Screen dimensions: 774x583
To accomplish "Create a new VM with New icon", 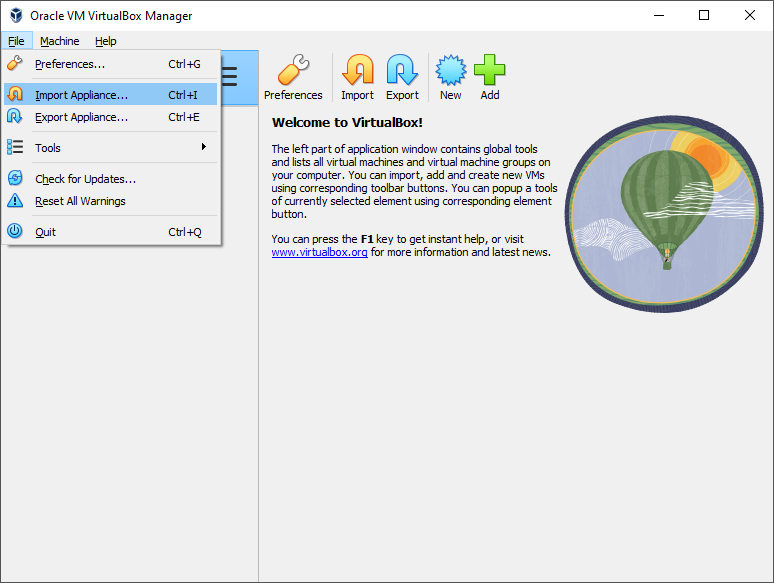I will pos(451,70).
